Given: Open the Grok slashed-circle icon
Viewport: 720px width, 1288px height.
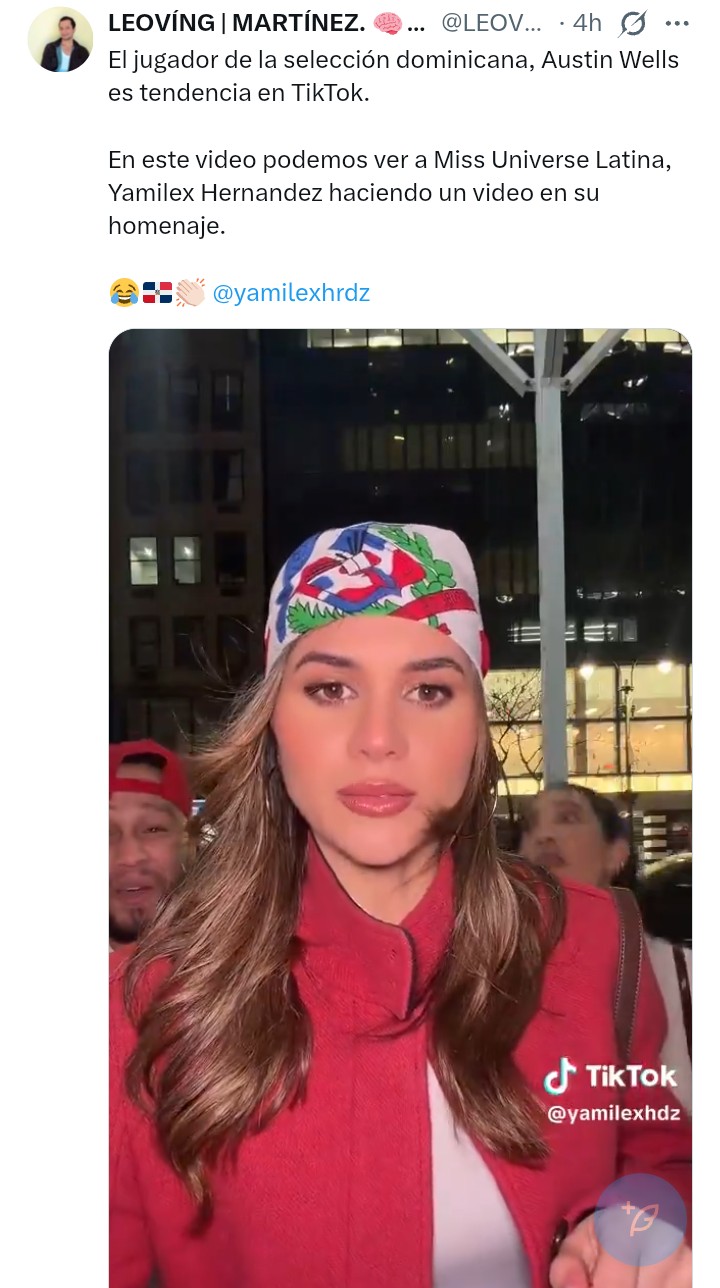Looking at the screenshot, I should tap(633, 23).
